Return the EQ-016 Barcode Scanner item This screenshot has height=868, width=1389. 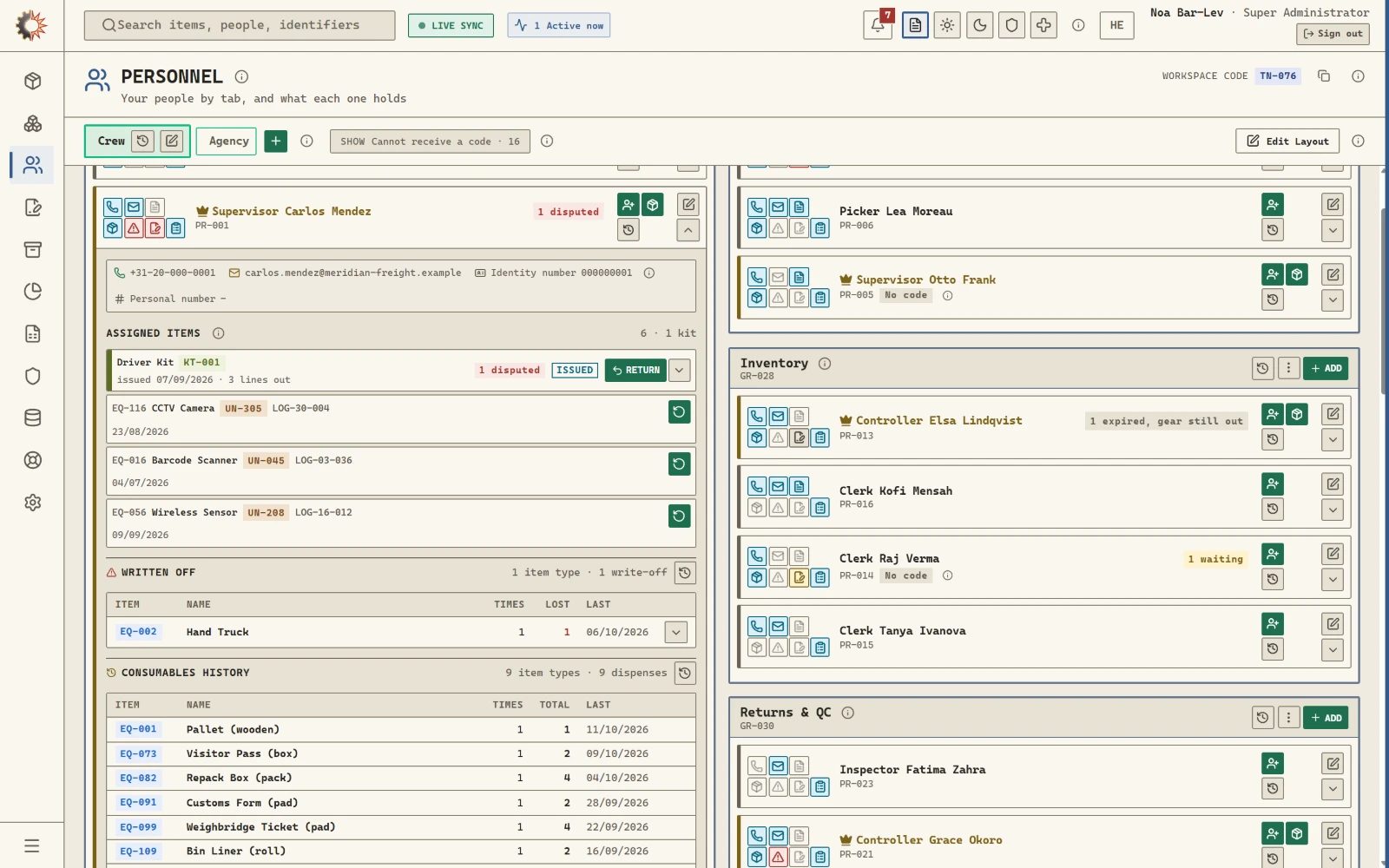pos(680,464)
